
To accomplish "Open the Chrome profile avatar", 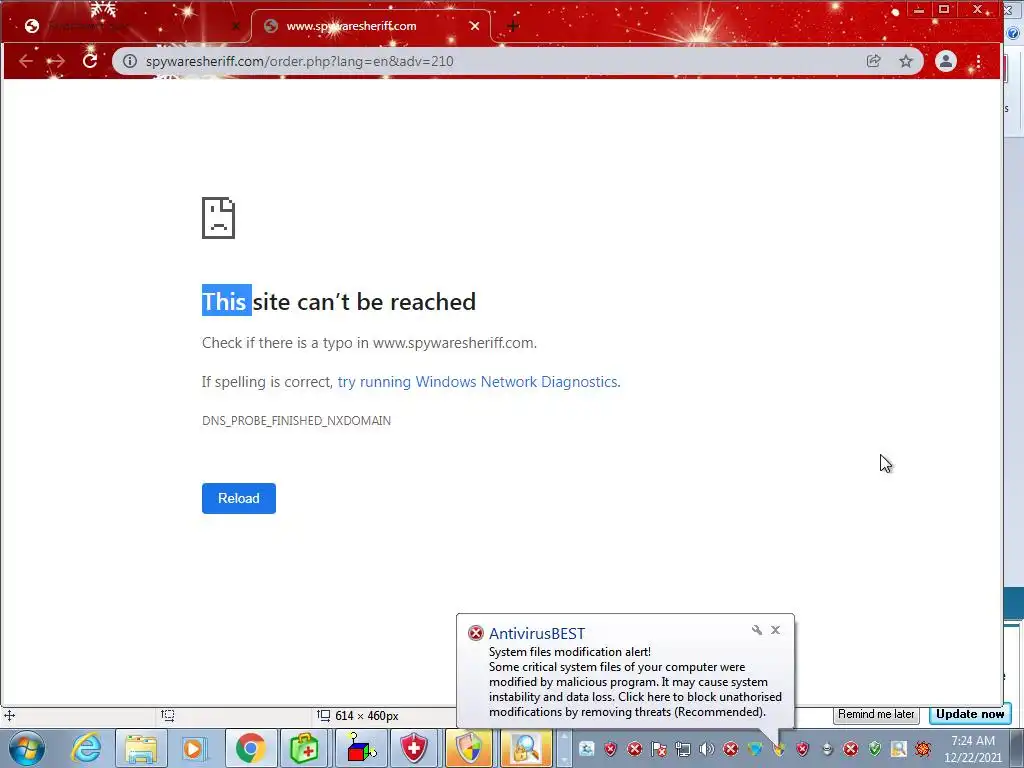I will [x=946, y=61].
